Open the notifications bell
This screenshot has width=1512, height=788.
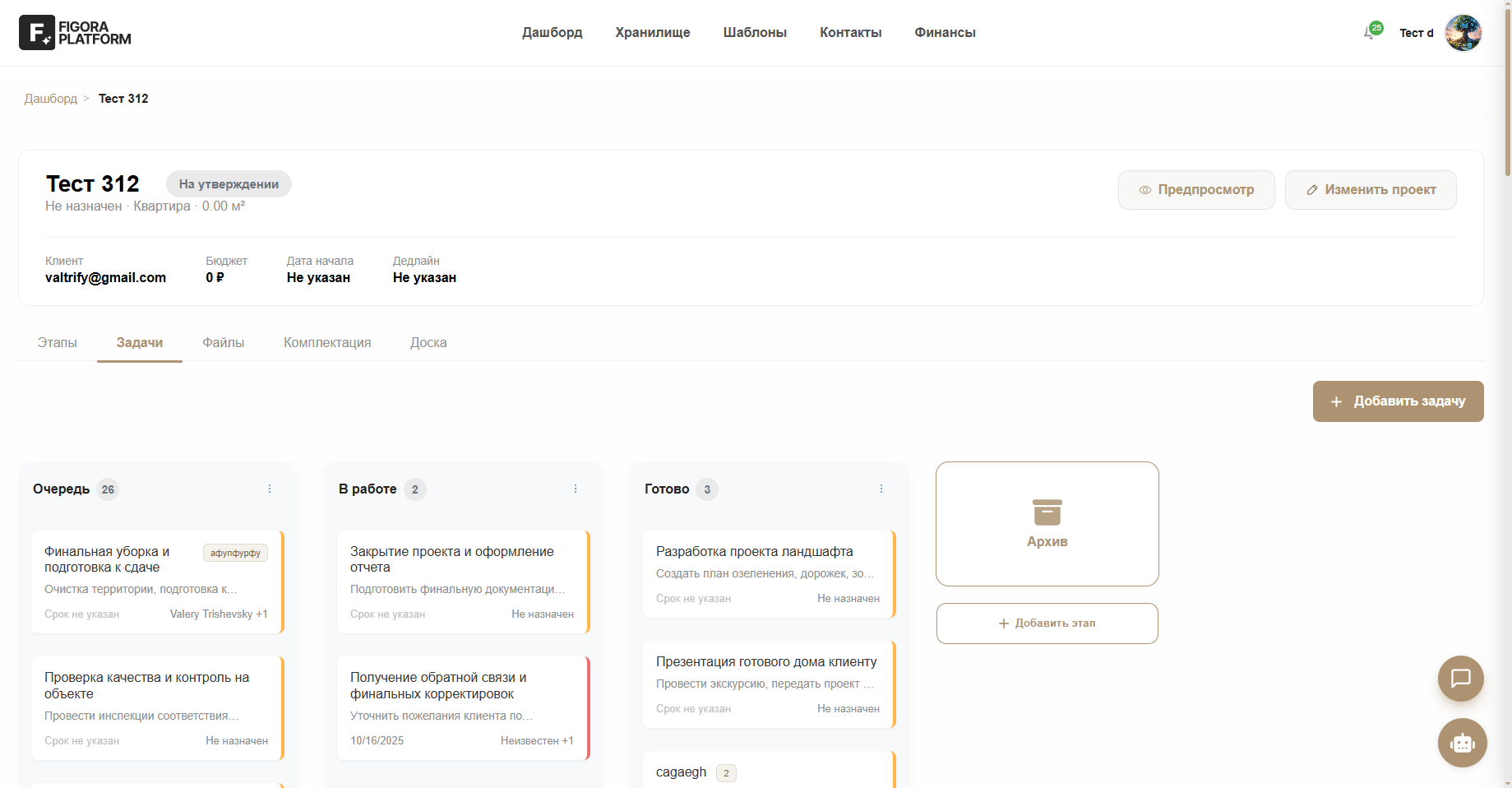(x=1371, y=32)
